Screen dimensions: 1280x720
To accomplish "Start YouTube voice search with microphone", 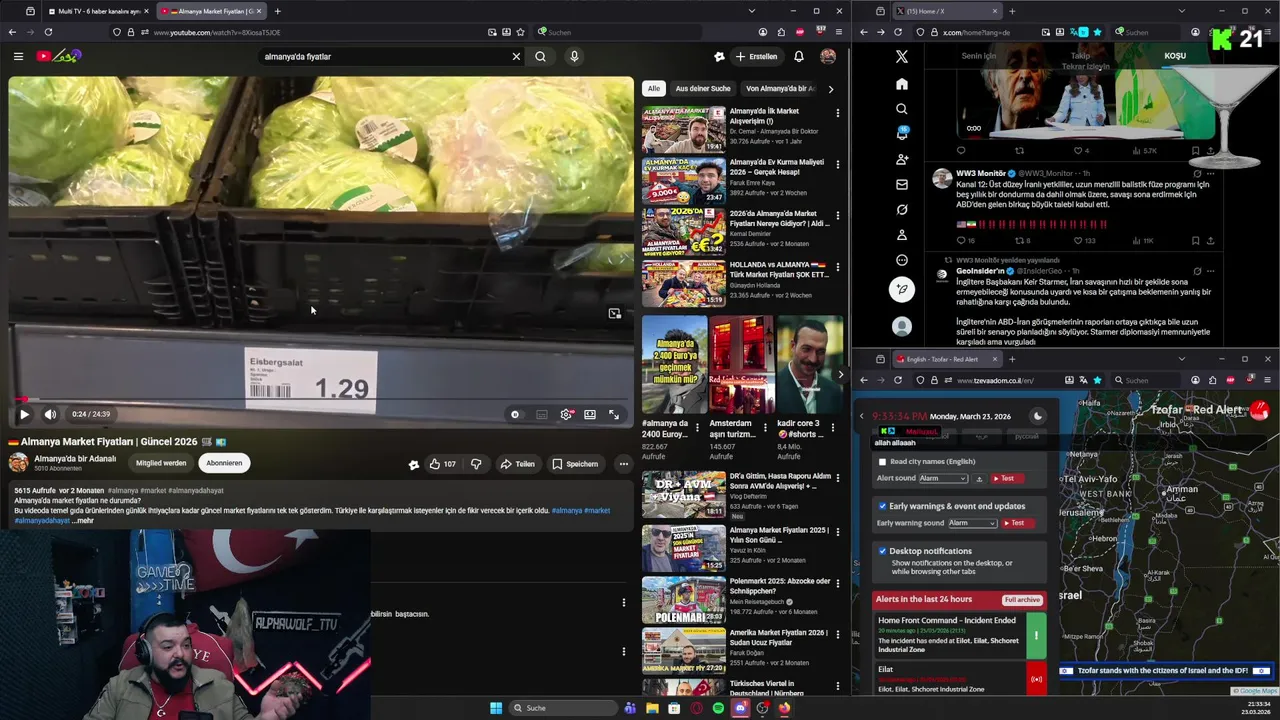I will click(x=574, y=56).
